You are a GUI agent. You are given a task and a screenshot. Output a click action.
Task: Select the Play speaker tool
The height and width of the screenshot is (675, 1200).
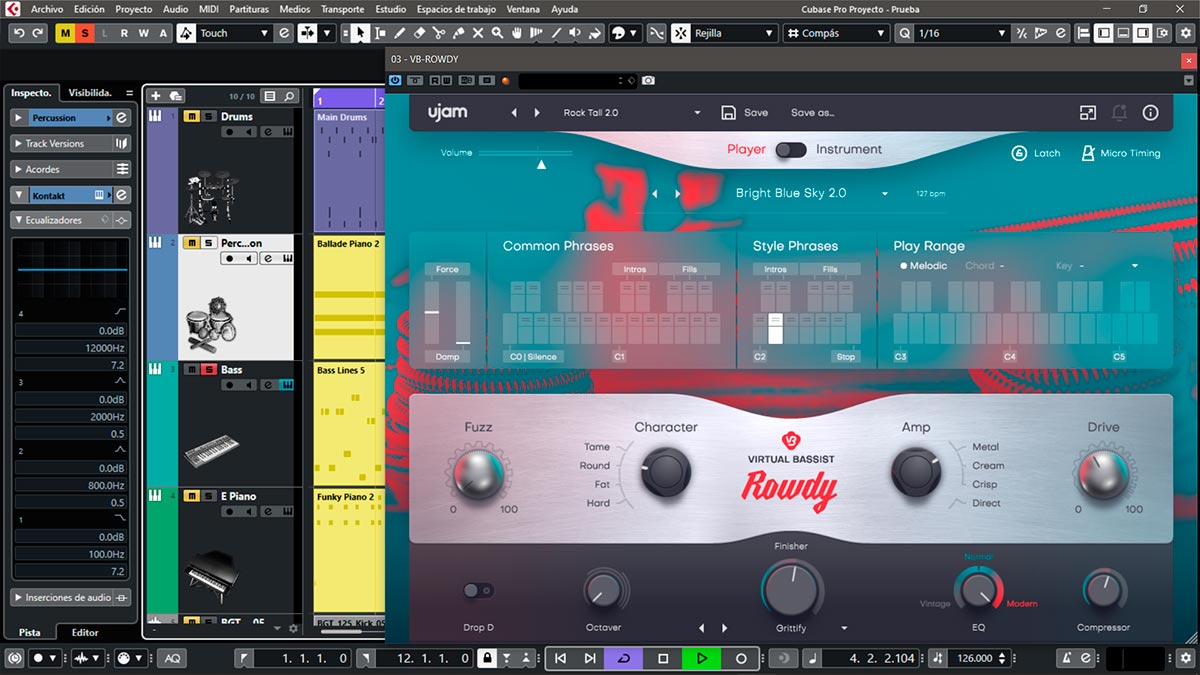(x=575, y=33)
